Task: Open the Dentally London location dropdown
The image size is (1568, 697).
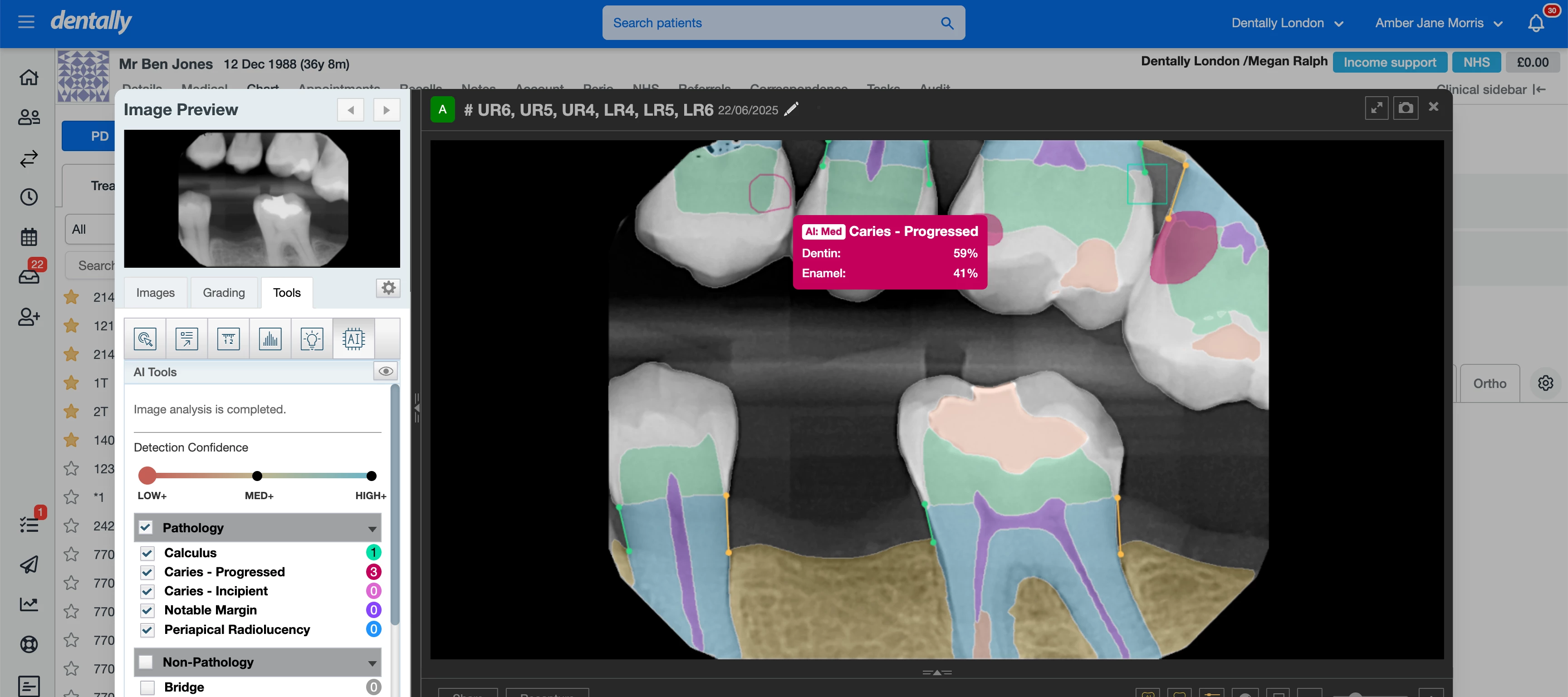Action: [1288, 23]
